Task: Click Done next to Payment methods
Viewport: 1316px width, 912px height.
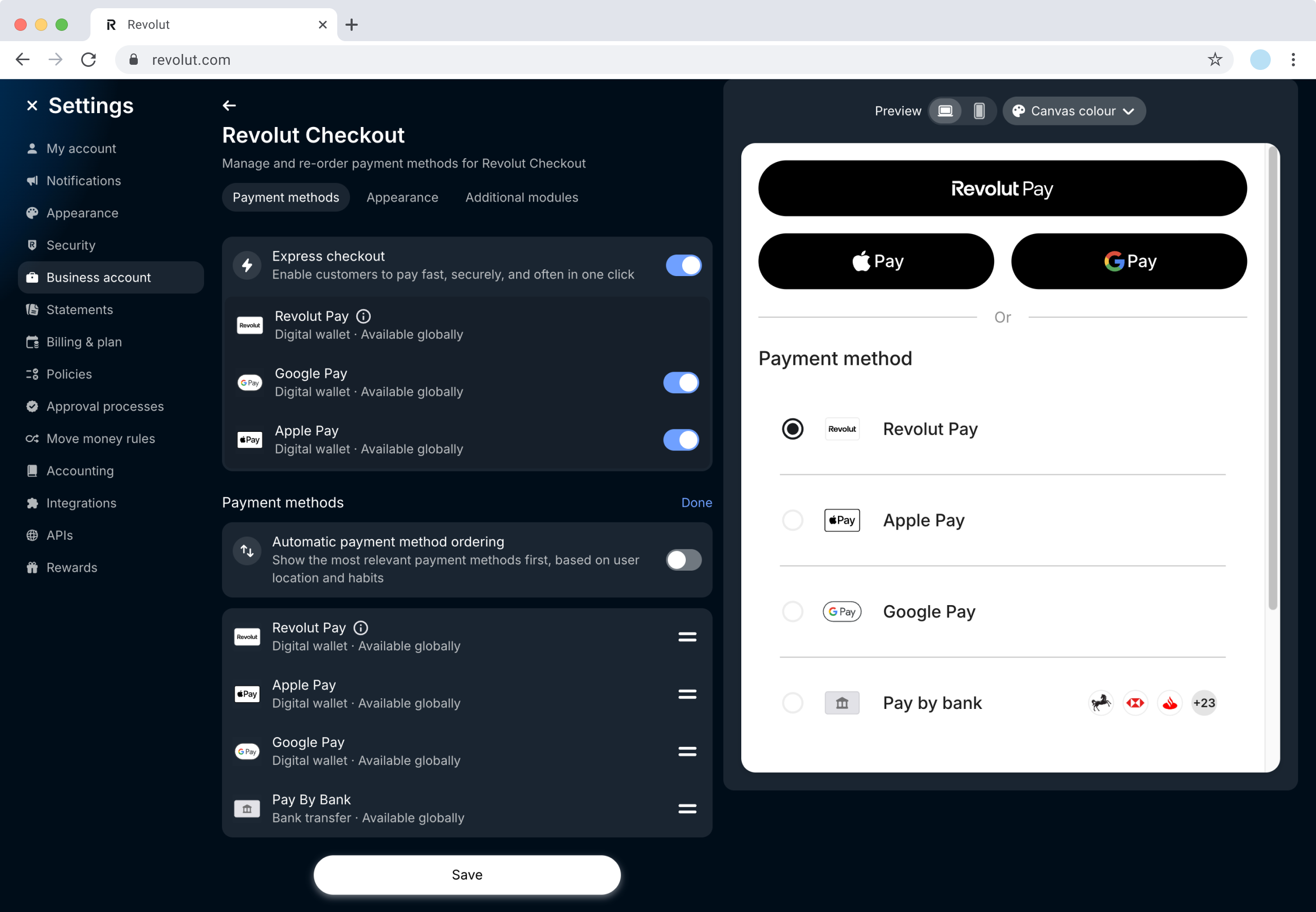Action: [x=697, y=502]
